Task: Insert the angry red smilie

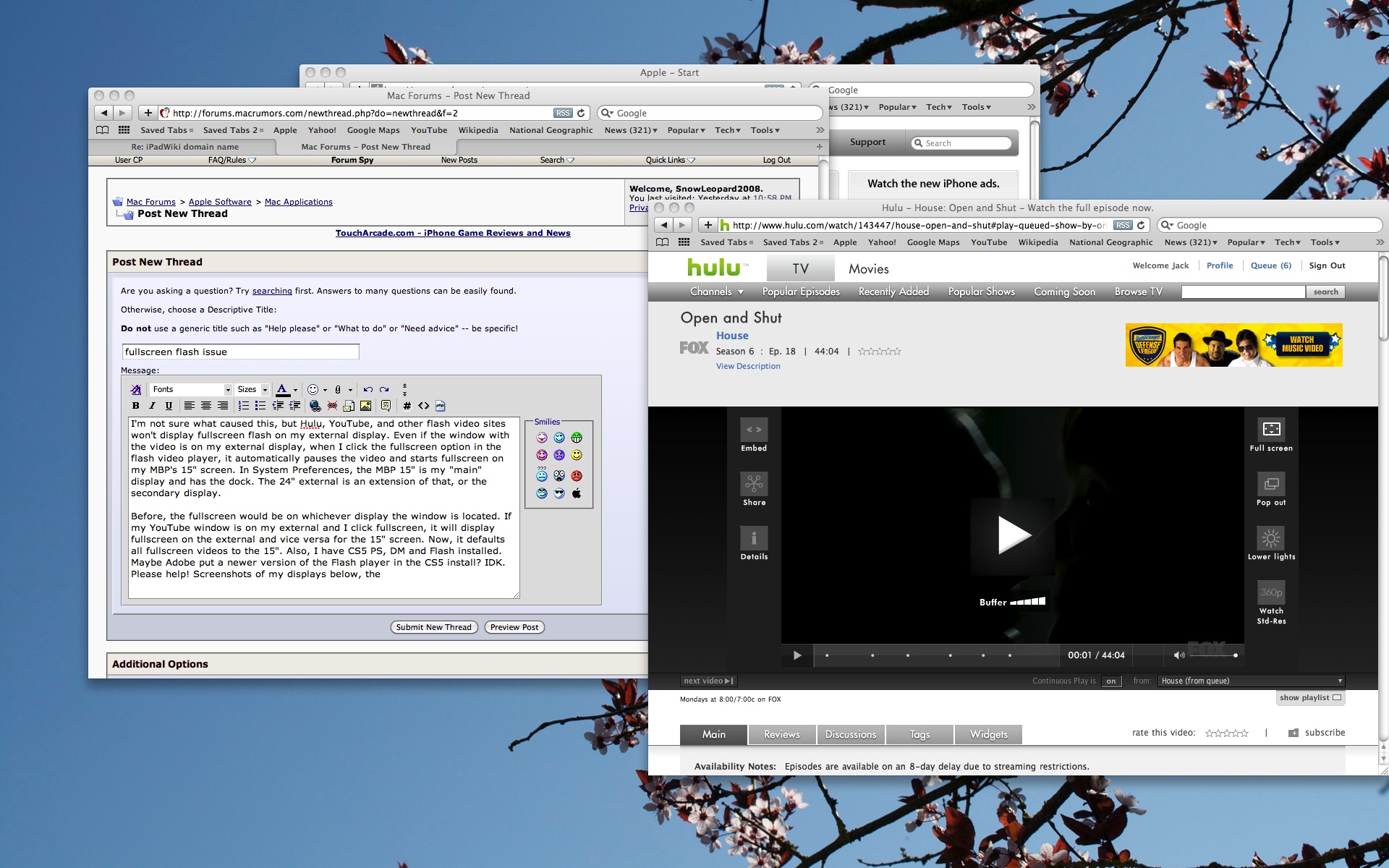Action: click(577, 475)
